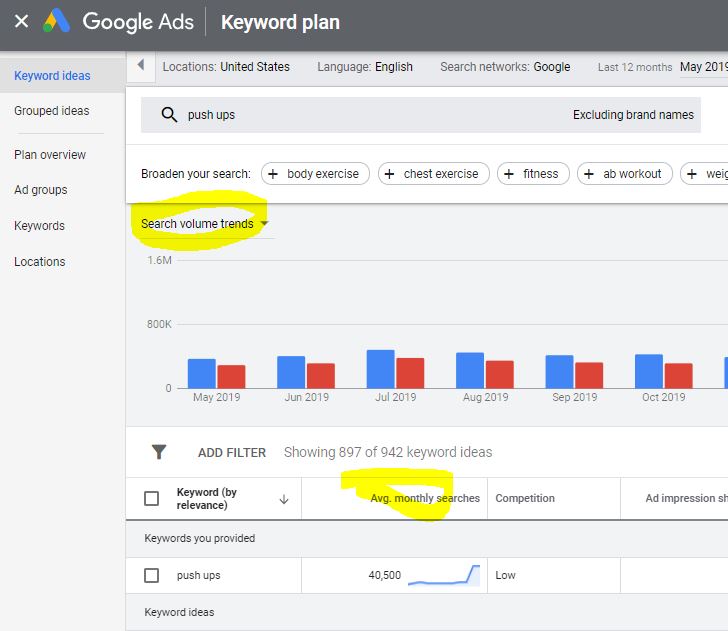
Task: Change Search networks: Google setting
Action: tap(505, 67)
